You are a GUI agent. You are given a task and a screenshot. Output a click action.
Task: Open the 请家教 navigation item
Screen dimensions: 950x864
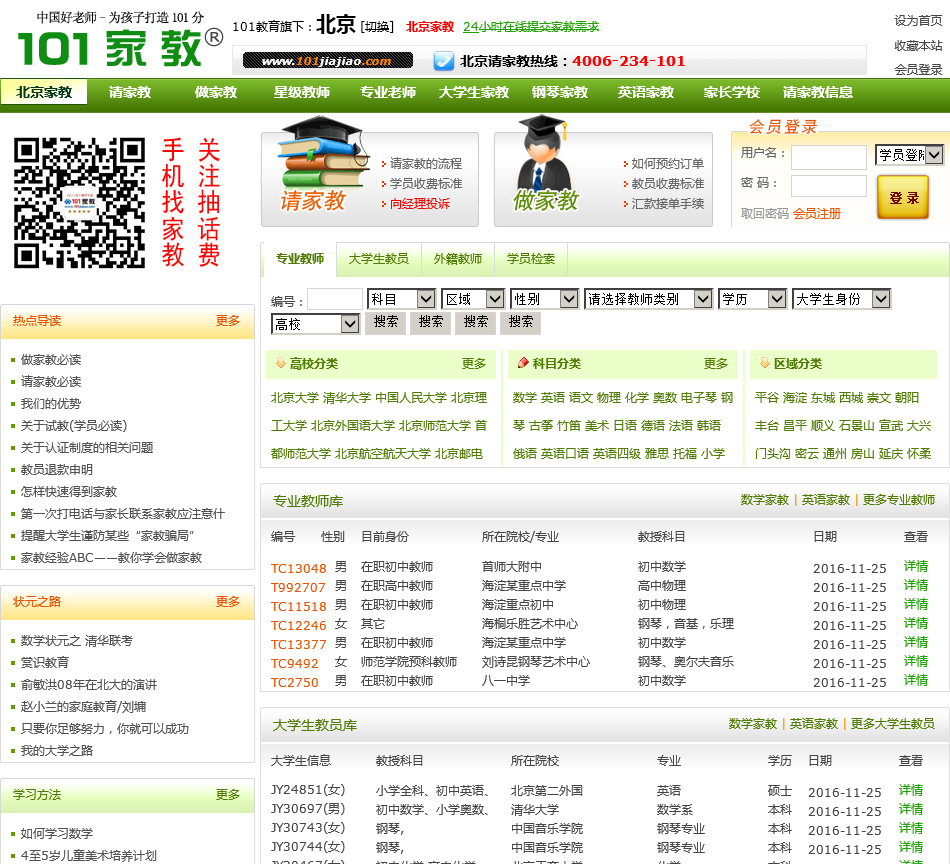pyautogui.click(x=130, y=92)
